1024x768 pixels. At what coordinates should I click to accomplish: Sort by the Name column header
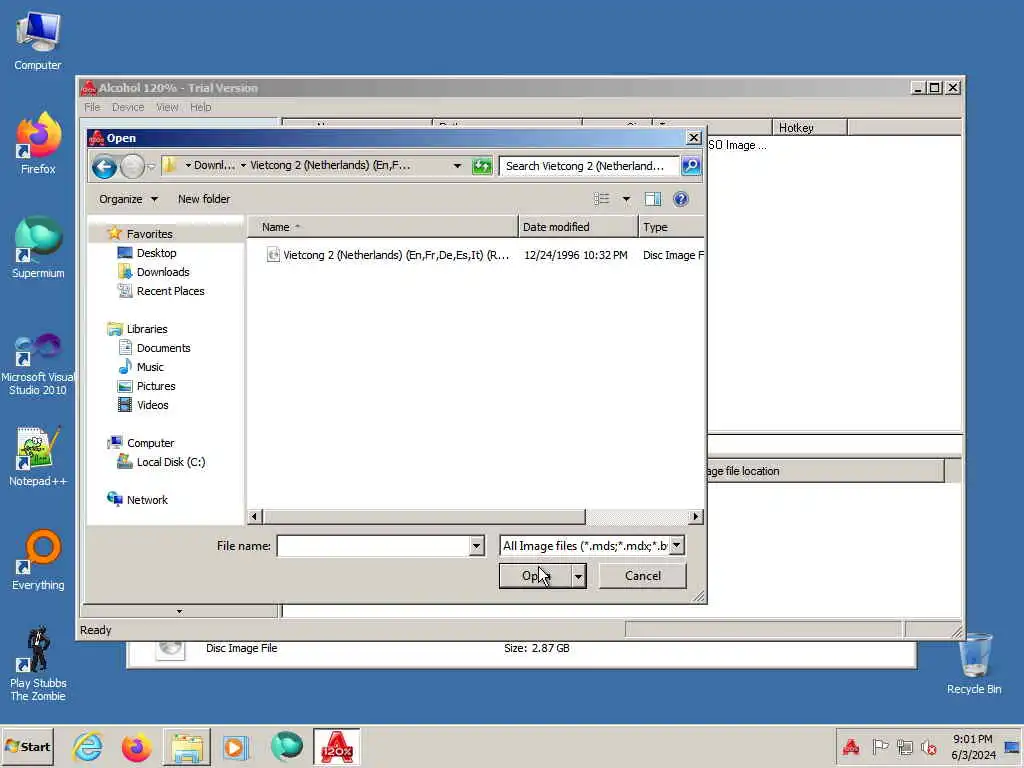383,227
